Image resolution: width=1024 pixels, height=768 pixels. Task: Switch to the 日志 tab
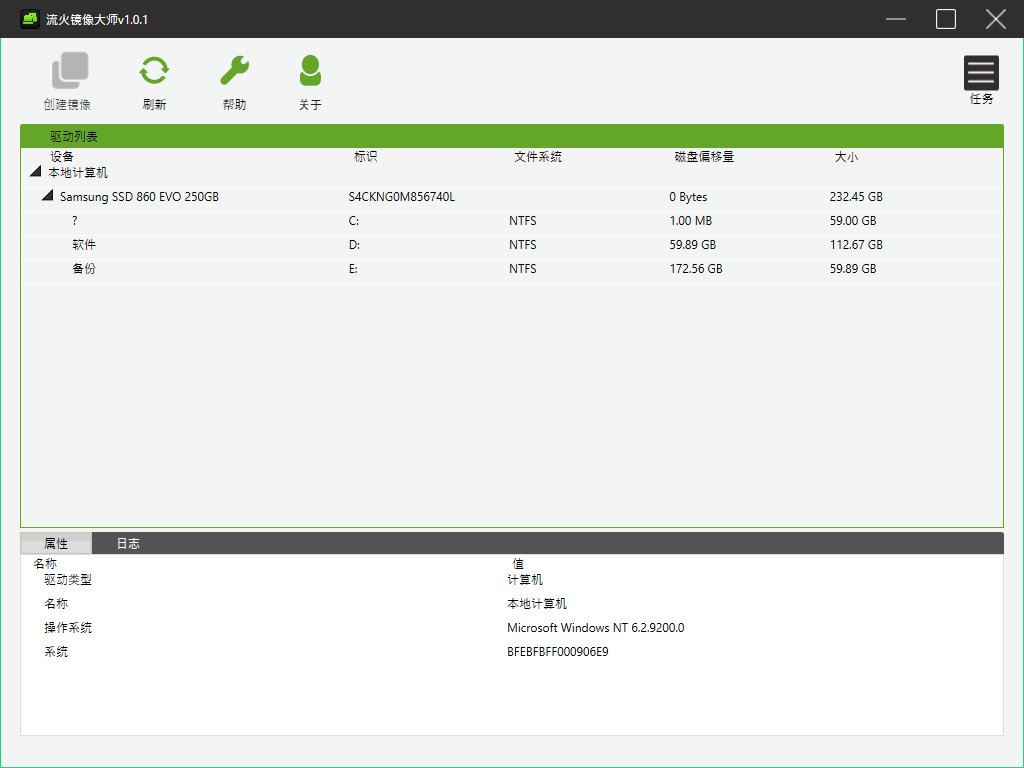coord(128,543)
